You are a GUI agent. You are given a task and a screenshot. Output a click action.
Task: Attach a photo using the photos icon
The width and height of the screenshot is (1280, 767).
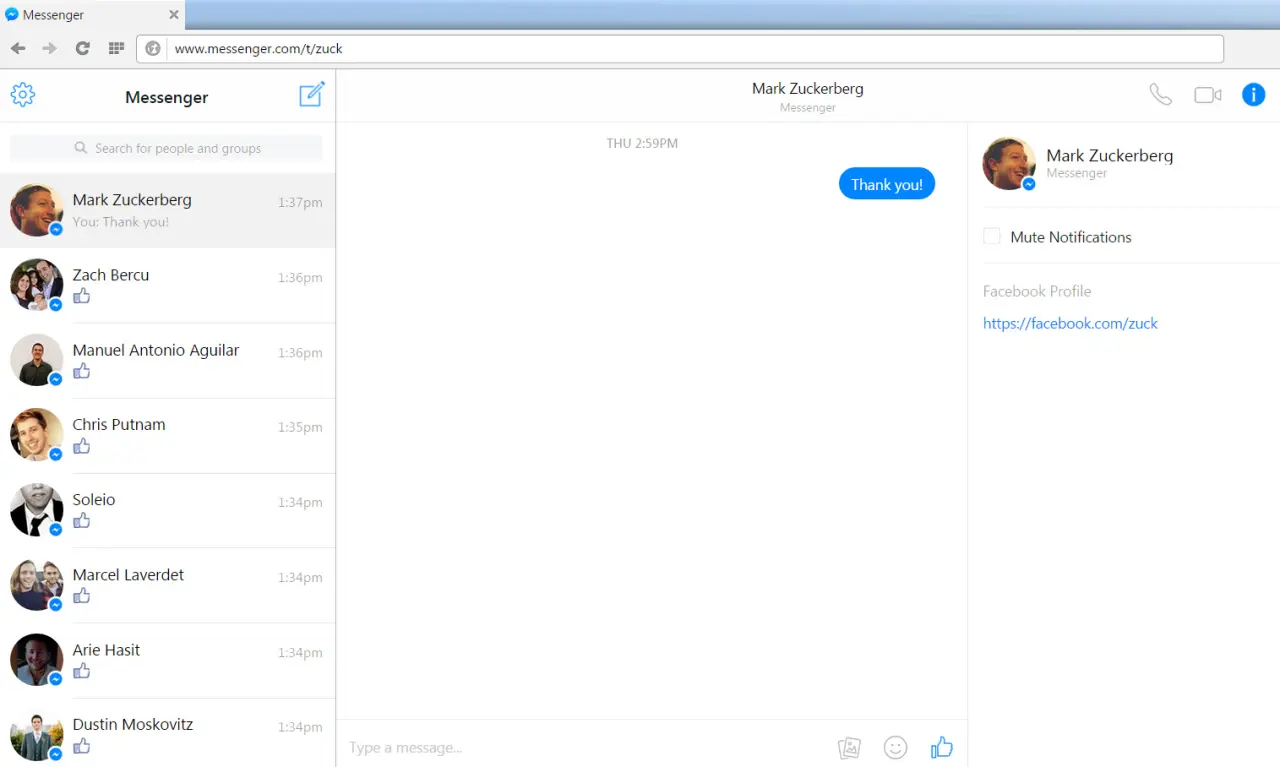(849, 747)
